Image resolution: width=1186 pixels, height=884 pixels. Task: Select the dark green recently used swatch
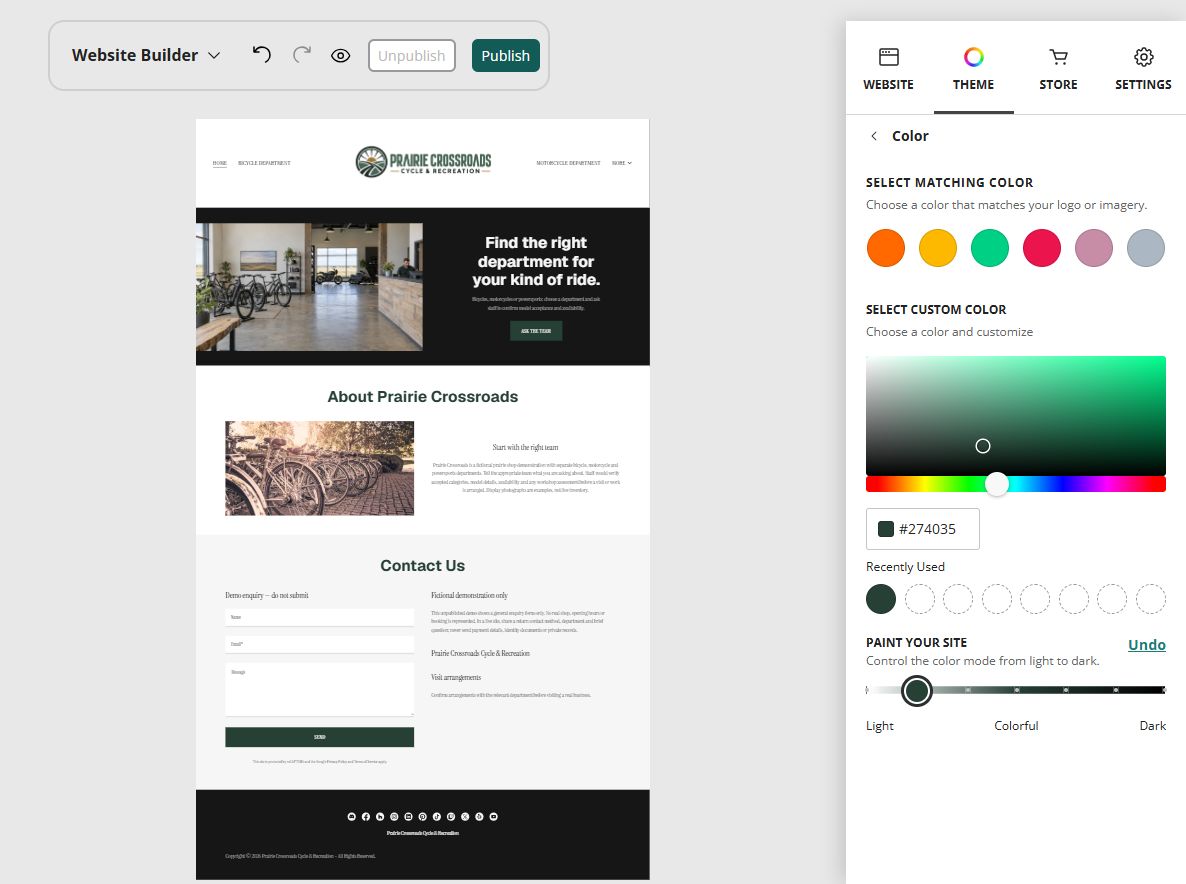click(880, 599)
